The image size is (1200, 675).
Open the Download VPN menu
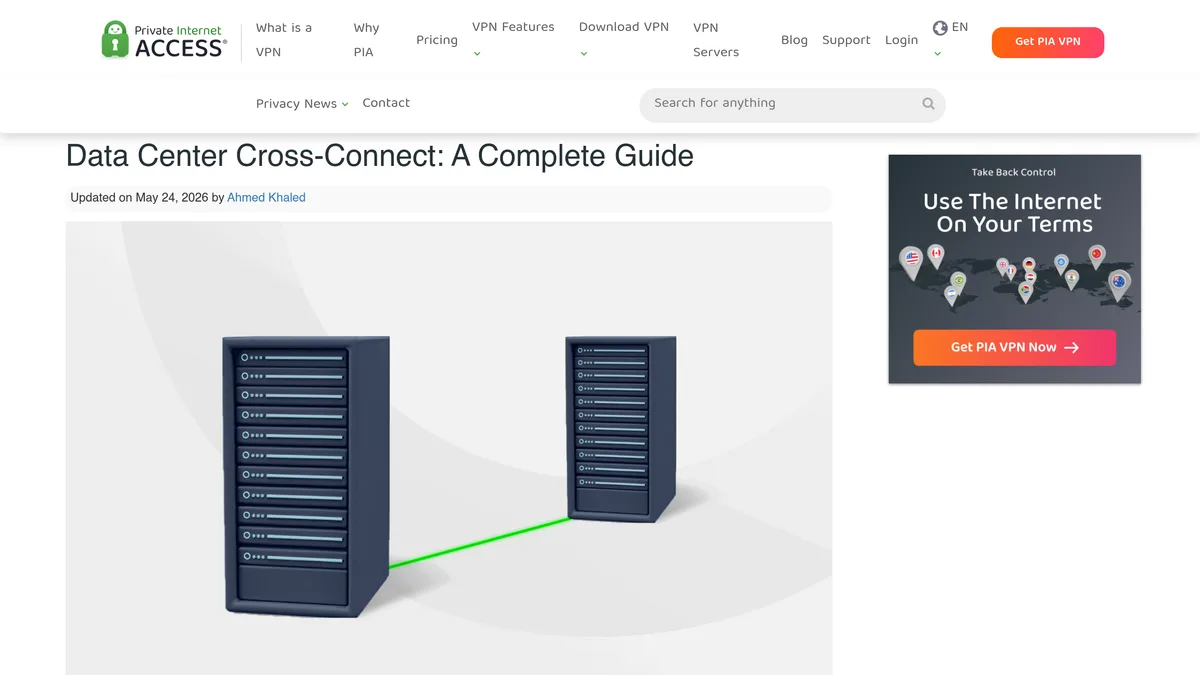[x=624, y=28]
